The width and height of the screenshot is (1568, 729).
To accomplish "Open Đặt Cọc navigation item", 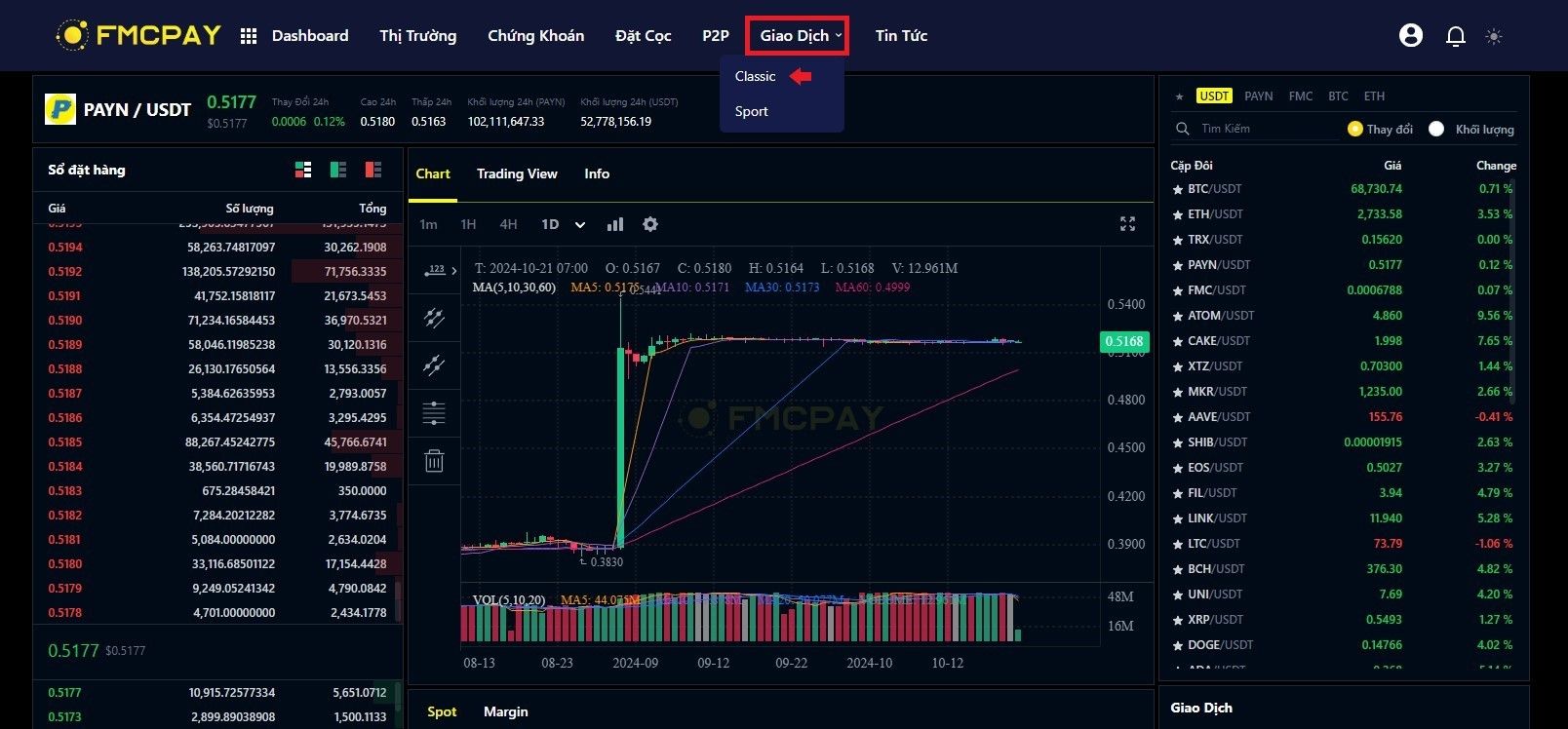I will pyautogui.click(x=644, y=36).
